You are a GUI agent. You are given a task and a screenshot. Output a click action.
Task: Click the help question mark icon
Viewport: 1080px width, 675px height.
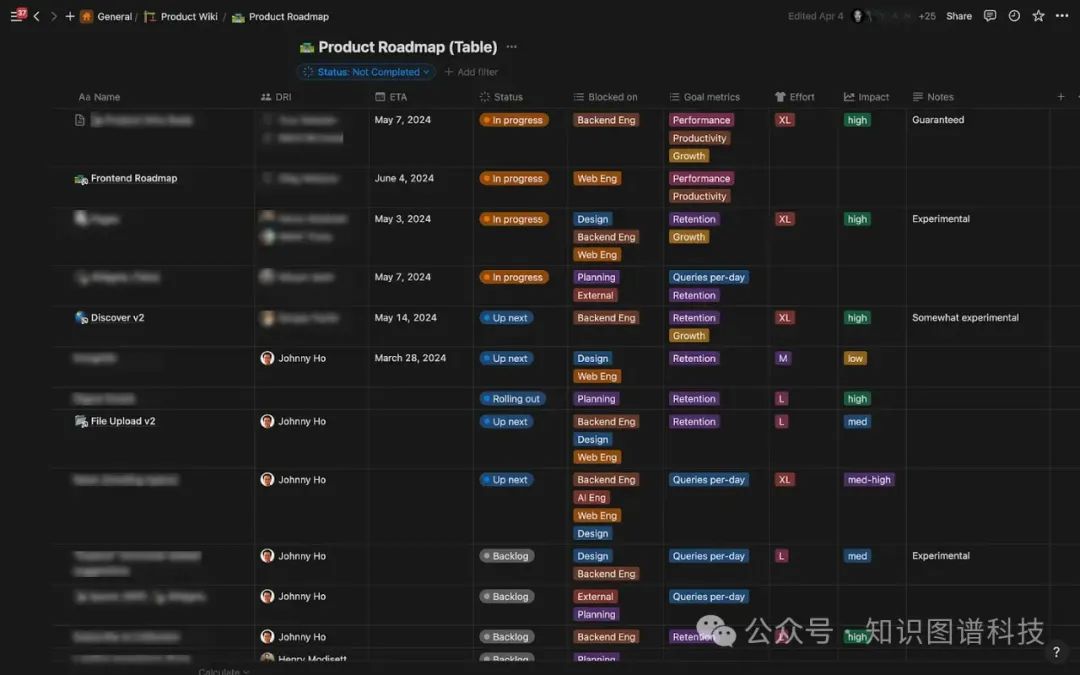pyautogui.click(x=1056, y=652)
